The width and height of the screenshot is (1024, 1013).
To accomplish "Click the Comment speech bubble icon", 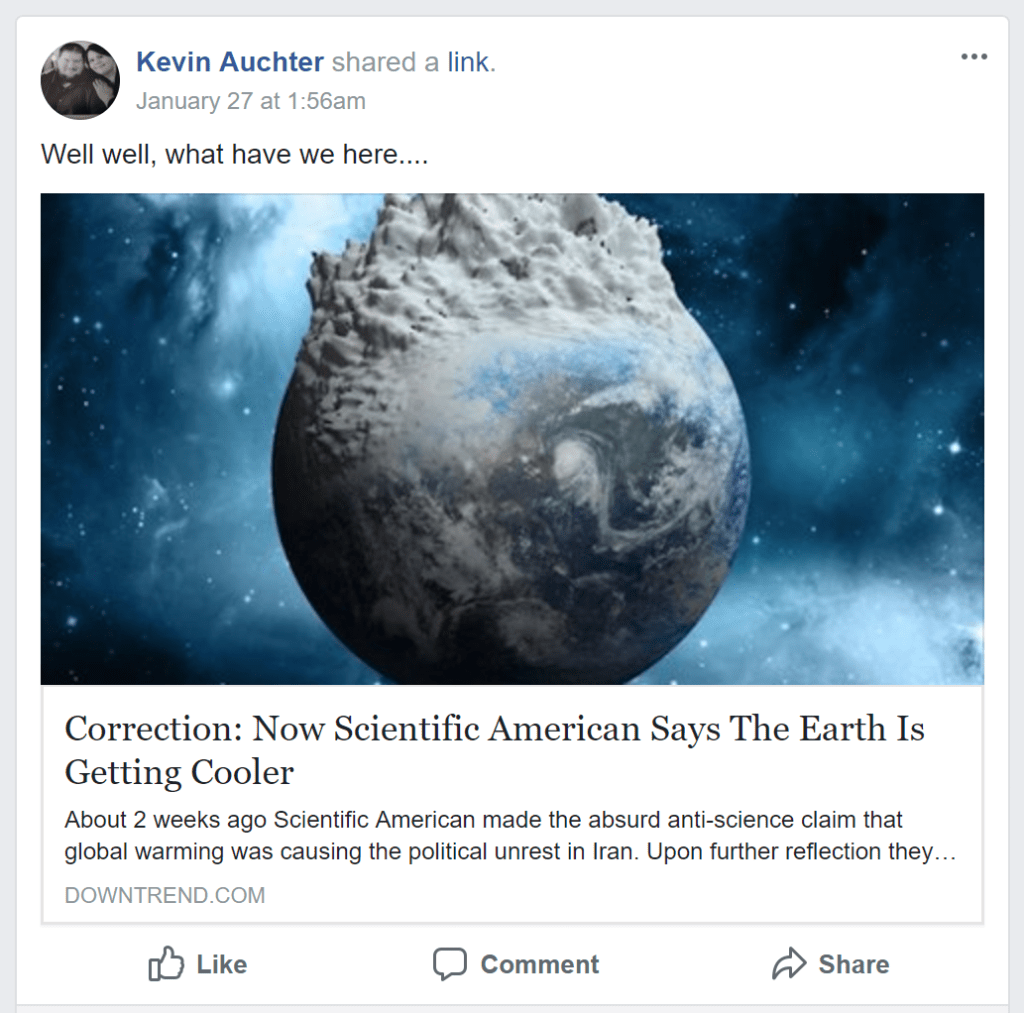I will [x=450, y=964].
